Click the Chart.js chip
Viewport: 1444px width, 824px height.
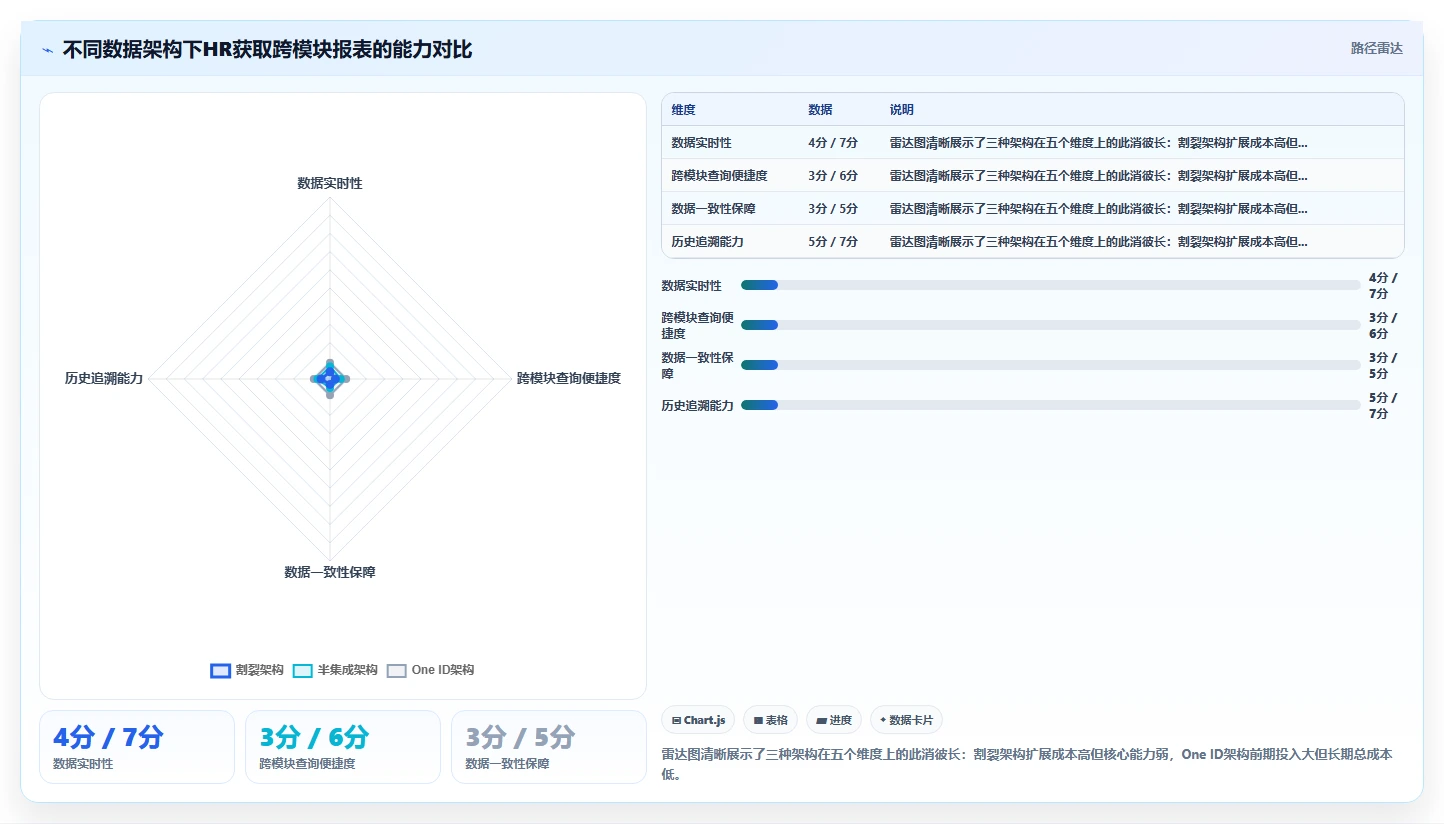(x=698, y=720)
